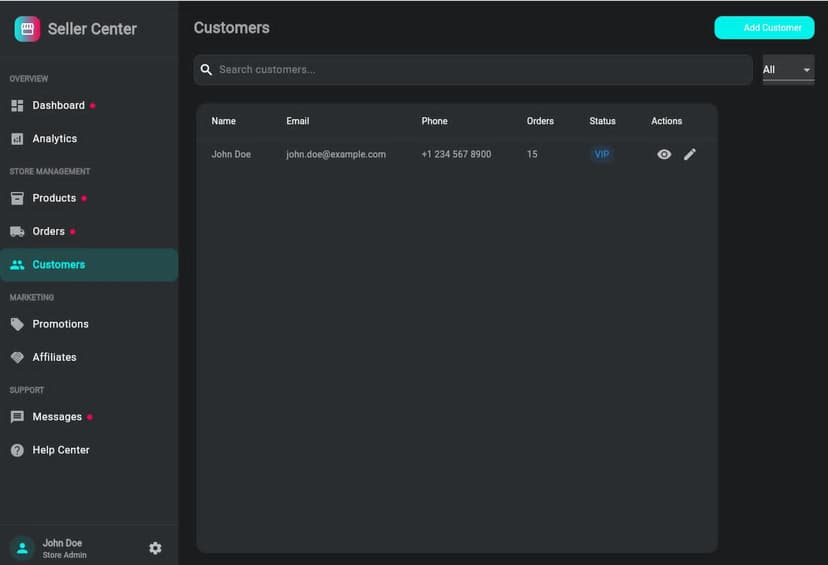Viewport: 828px width, 565px height.
Task: Go to the Affiliates page
Action: (54, 357)
